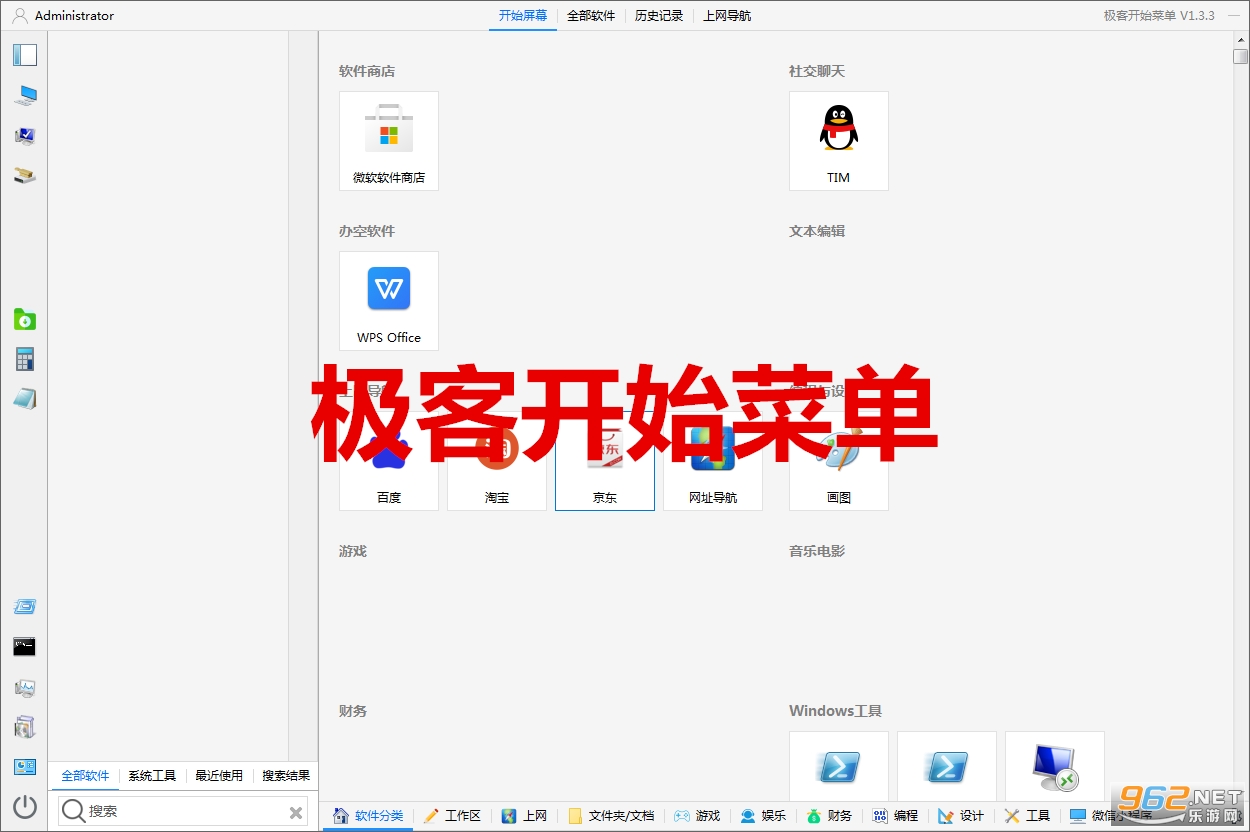This screenshot has width=1250, height=832.
Task: Open the 淘宝 shortcut tile
Action: click(497, 461)
